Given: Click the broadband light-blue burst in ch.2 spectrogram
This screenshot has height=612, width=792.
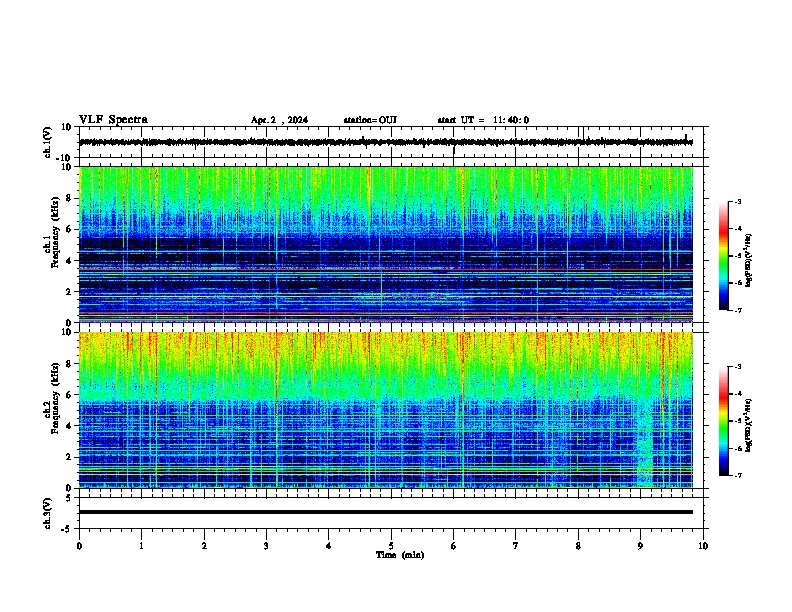Looking at the screenshot, I should pos(645,444).
